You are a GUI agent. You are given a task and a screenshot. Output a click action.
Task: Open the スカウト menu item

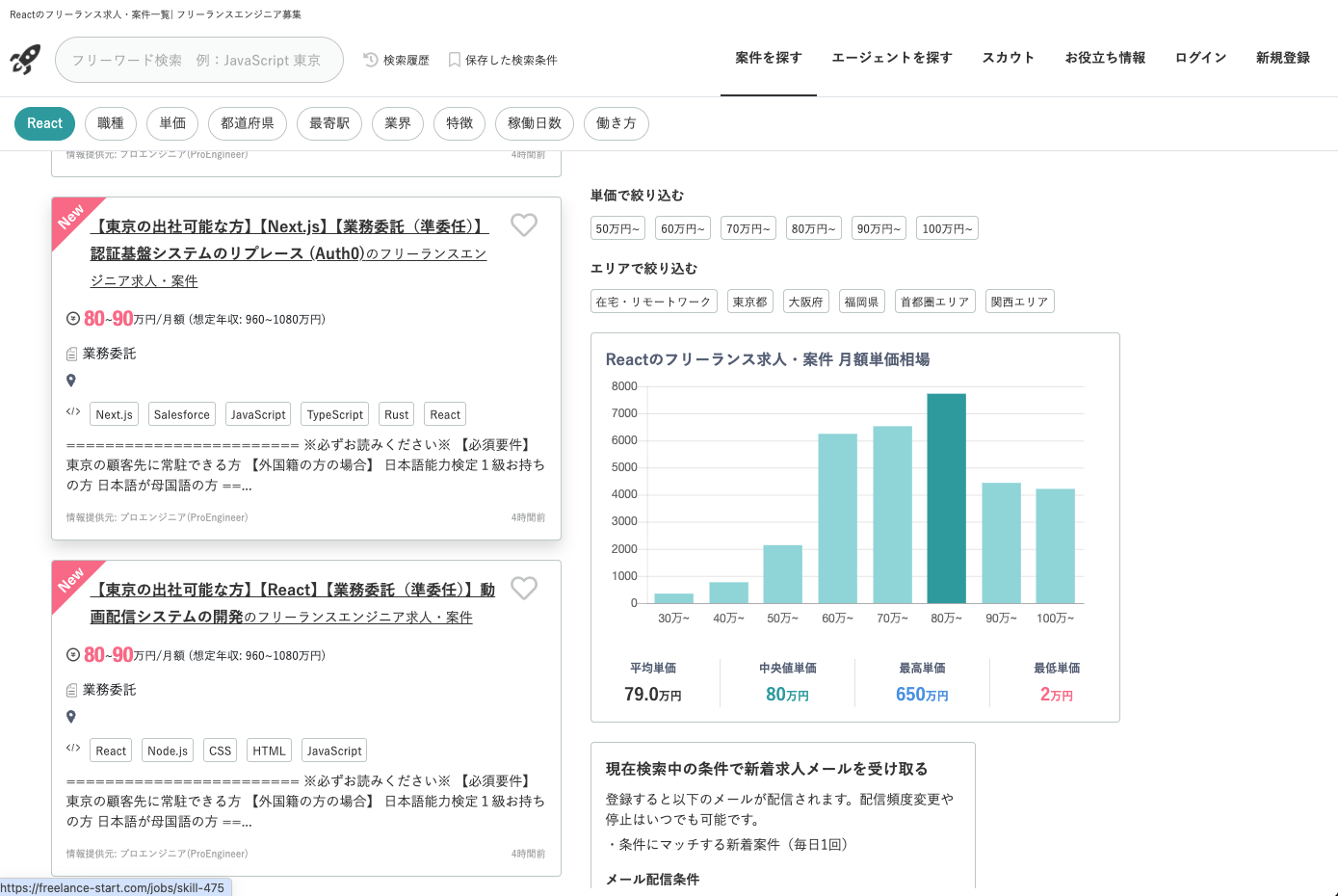click(1008, 58)
